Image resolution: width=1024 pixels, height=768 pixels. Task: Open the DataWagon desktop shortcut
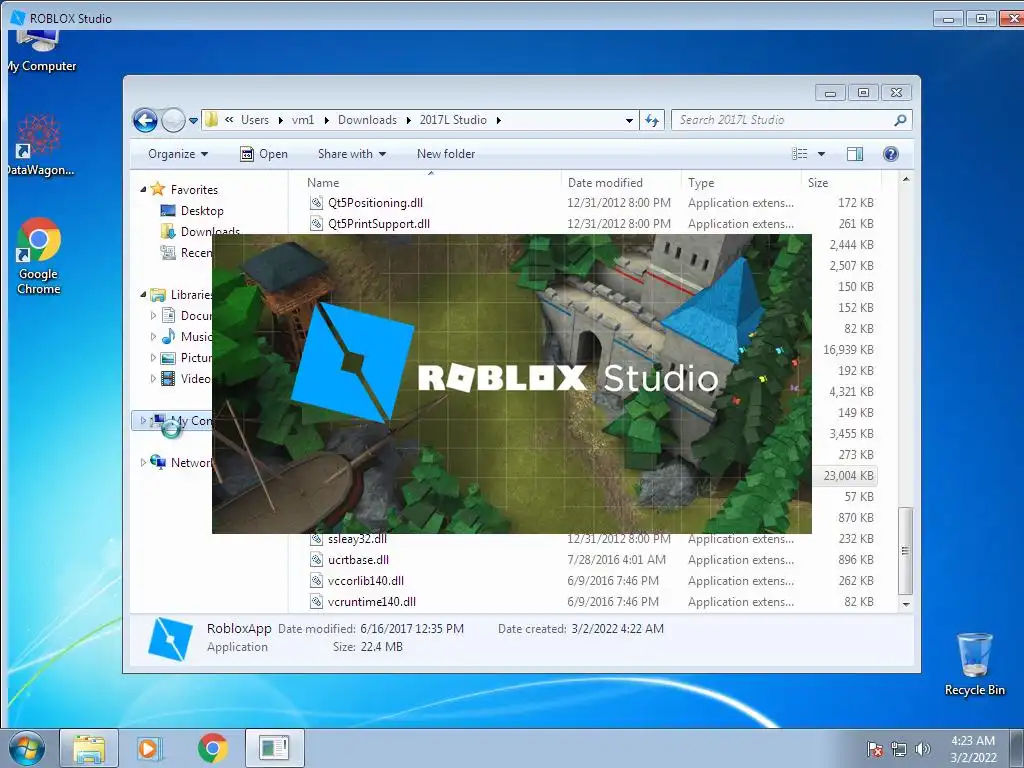coord(39,145)
